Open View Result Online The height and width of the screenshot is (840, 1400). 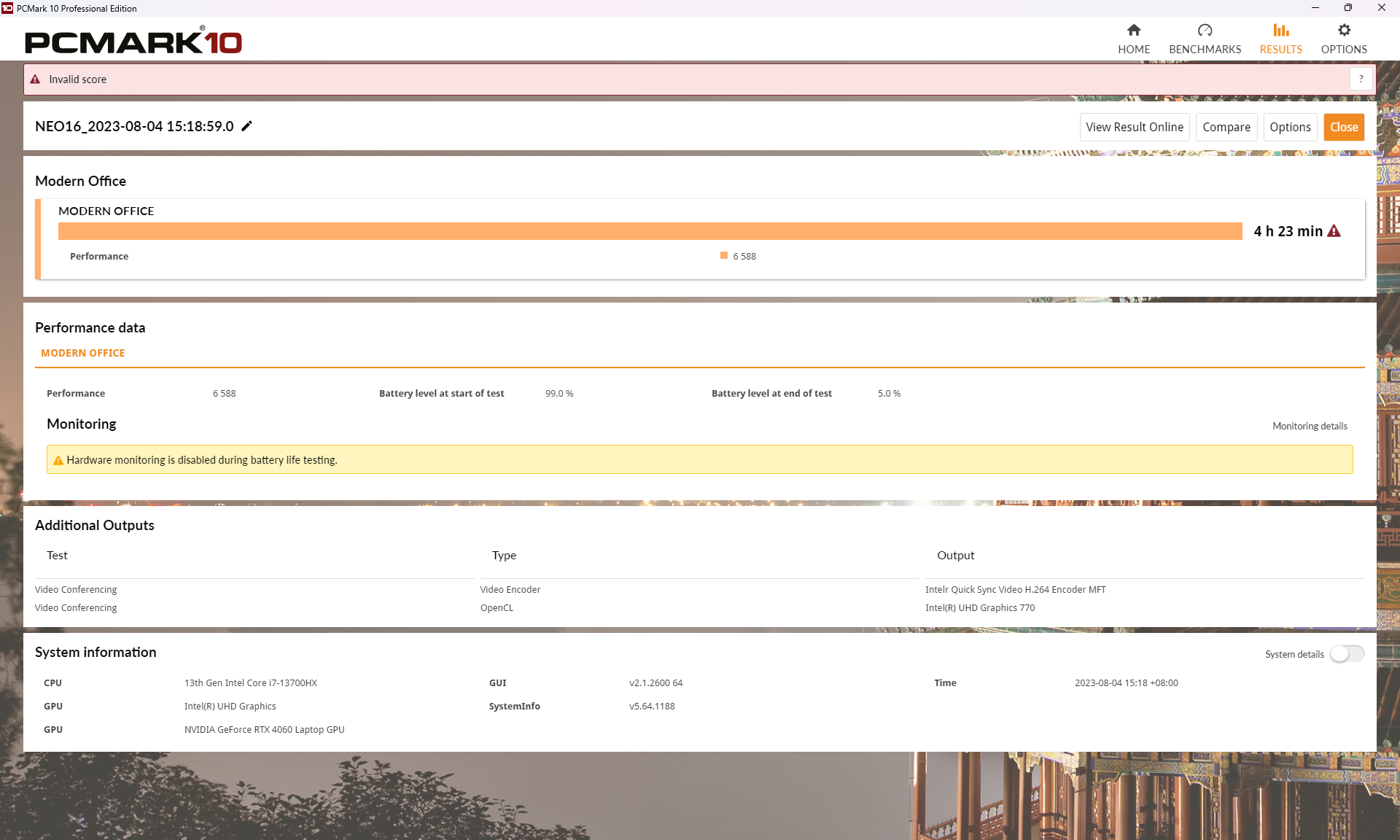point(1135,127)
